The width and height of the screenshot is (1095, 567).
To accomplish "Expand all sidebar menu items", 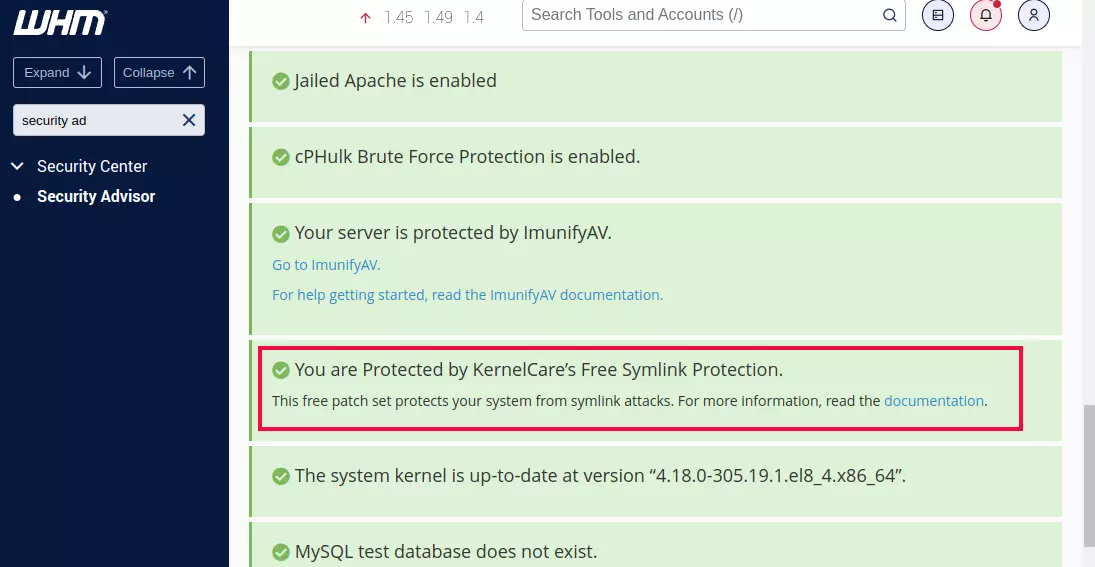I will [x=57, y=72].
